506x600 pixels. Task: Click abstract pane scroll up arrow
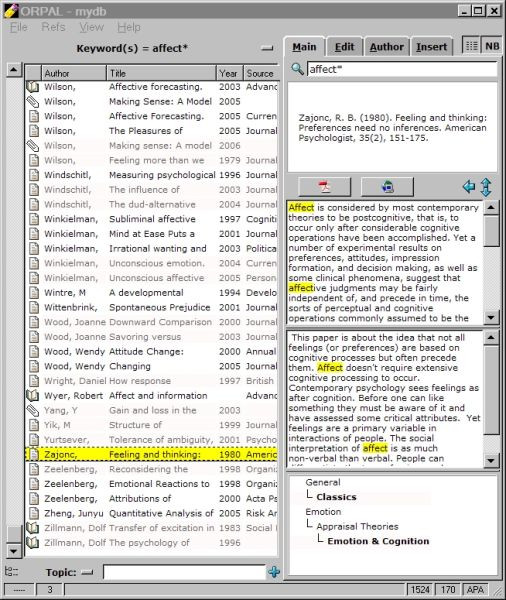491,207
